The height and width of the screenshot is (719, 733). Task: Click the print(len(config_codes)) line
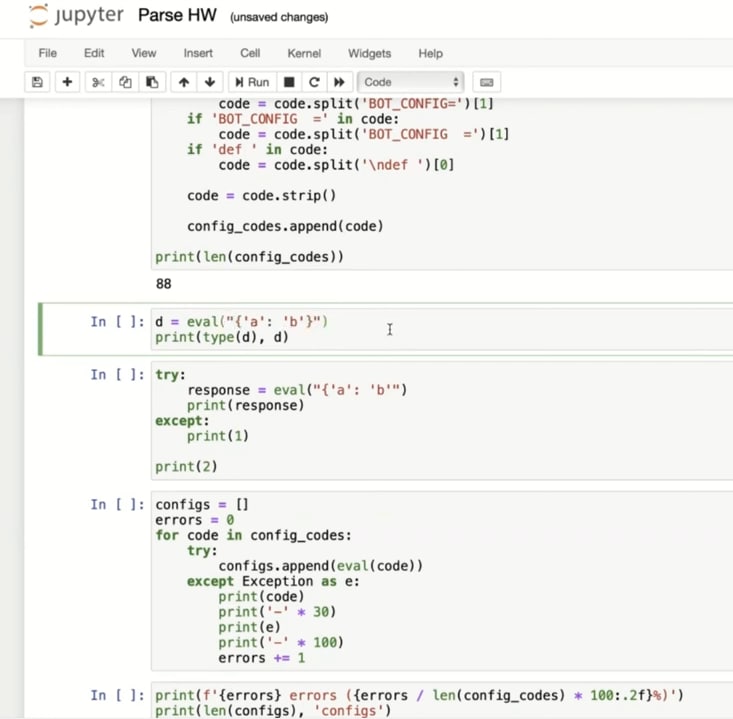coord(249,257)
